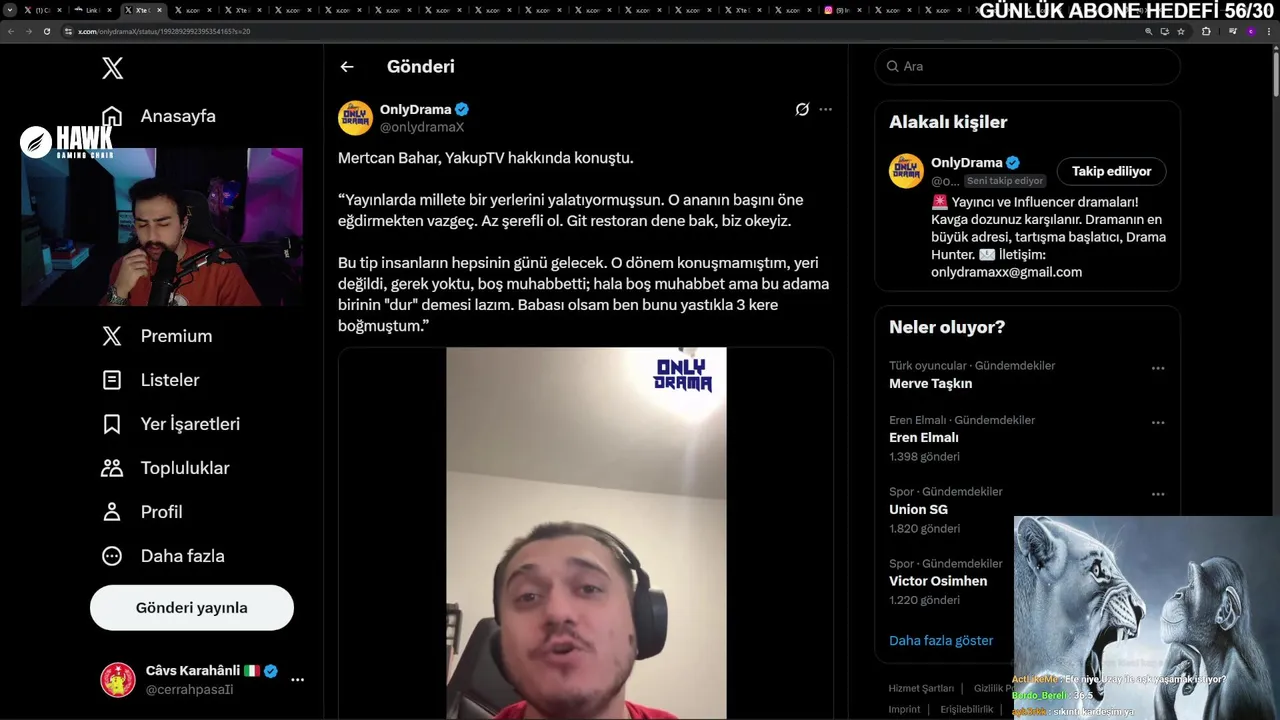The width and height of the screenshot is (1280, 720).
Task: Click Takip ediliyor button for OnlyDrama
Action: pyautogui.click(x=1111, y=171)
